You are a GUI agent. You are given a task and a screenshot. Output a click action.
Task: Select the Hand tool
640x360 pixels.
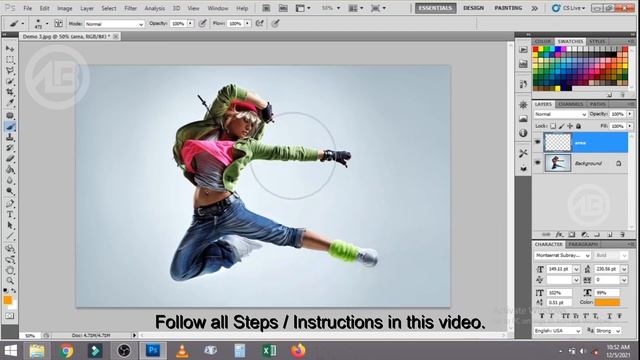pyautogui.click(x=10, y=270)
